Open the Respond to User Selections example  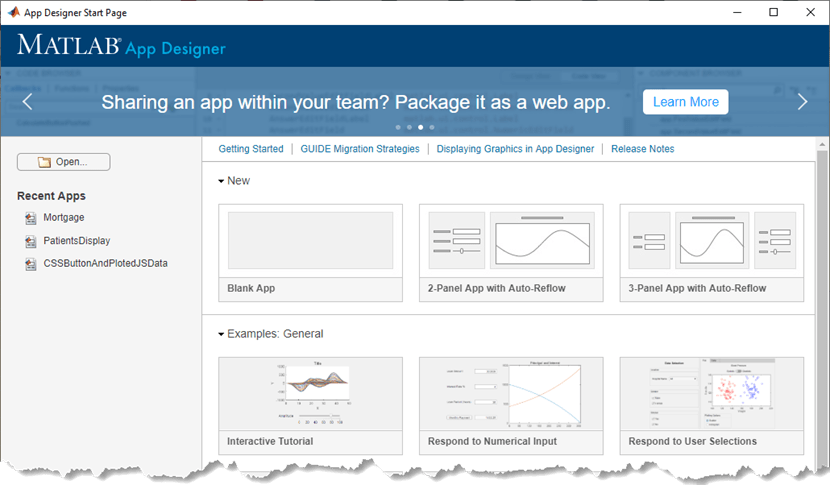point(711,406)
